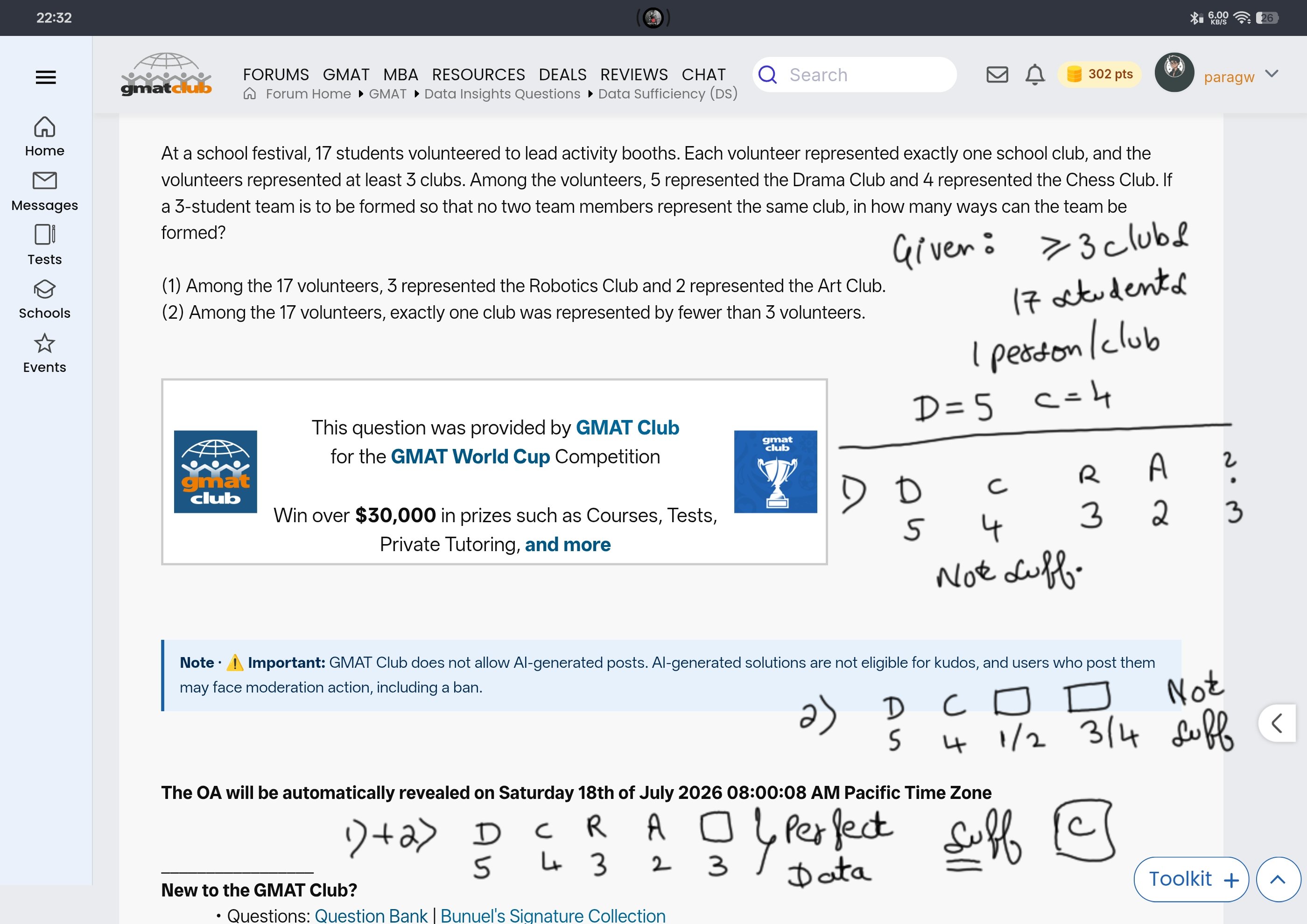Click the GMAT Club logo
This screenshot has width=1307, height=924.
[166, 75]
